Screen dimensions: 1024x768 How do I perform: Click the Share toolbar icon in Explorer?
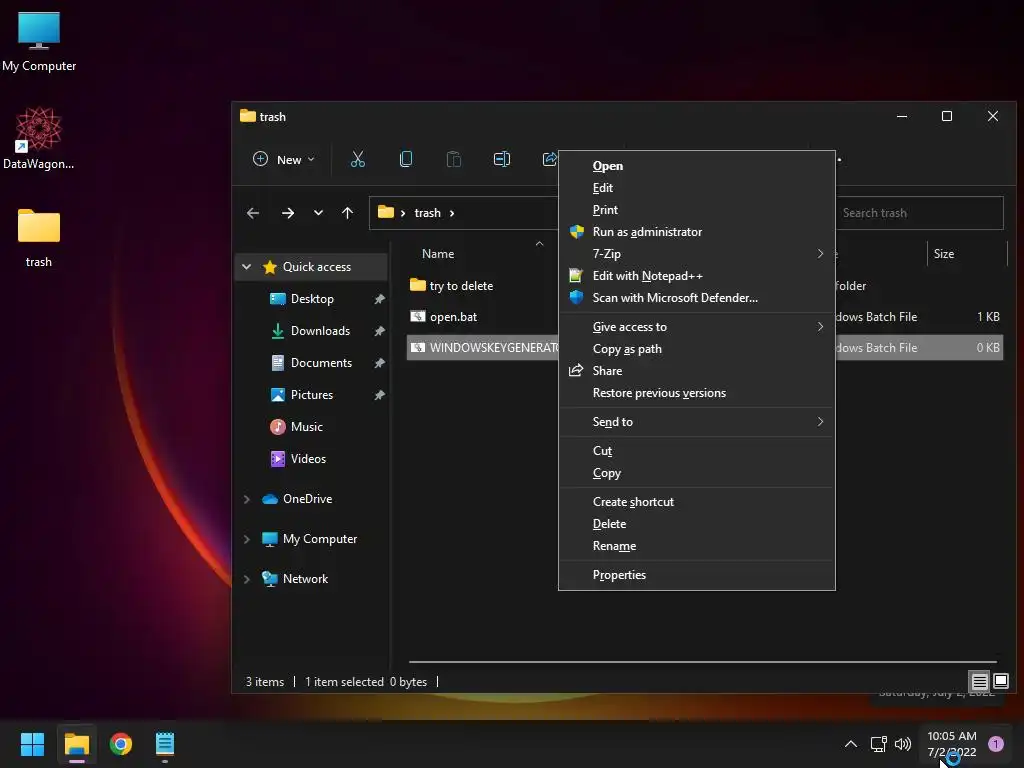tap(549, 159)
